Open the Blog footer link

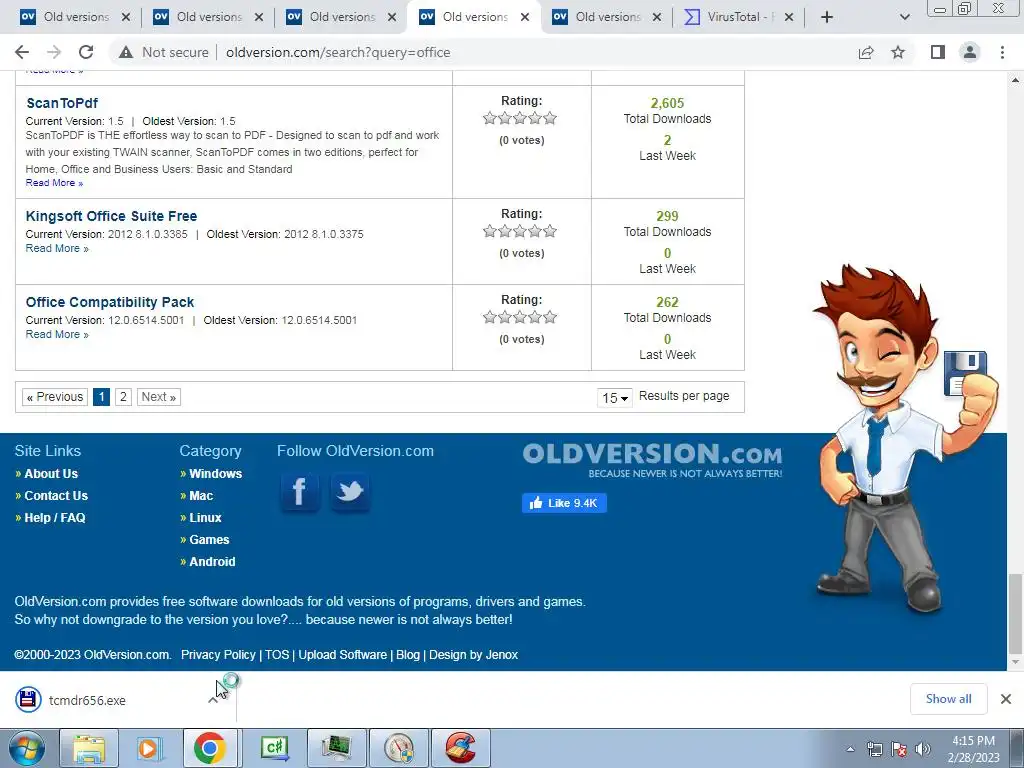(408, 655)
